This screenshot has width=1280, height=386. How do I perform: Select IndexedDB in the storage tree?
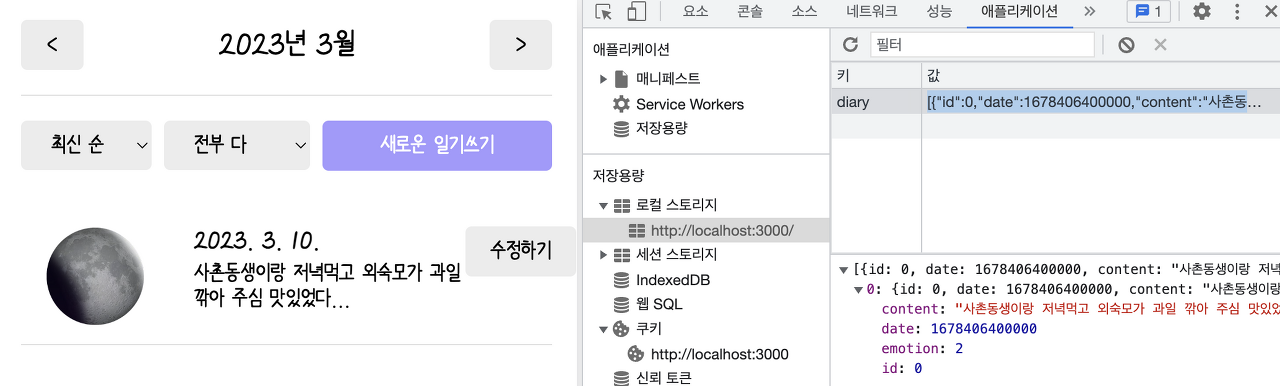point(673,280)
